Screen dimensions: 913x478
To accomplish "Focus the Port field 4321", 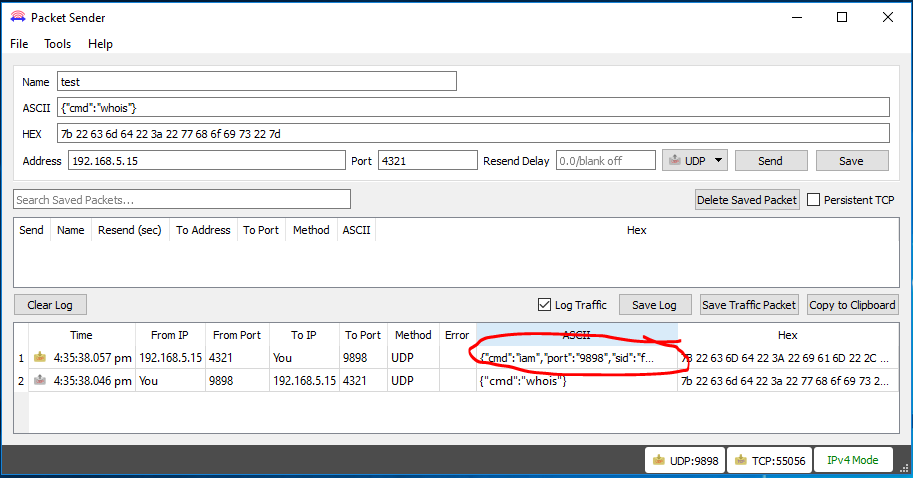I will click(428, 161).
